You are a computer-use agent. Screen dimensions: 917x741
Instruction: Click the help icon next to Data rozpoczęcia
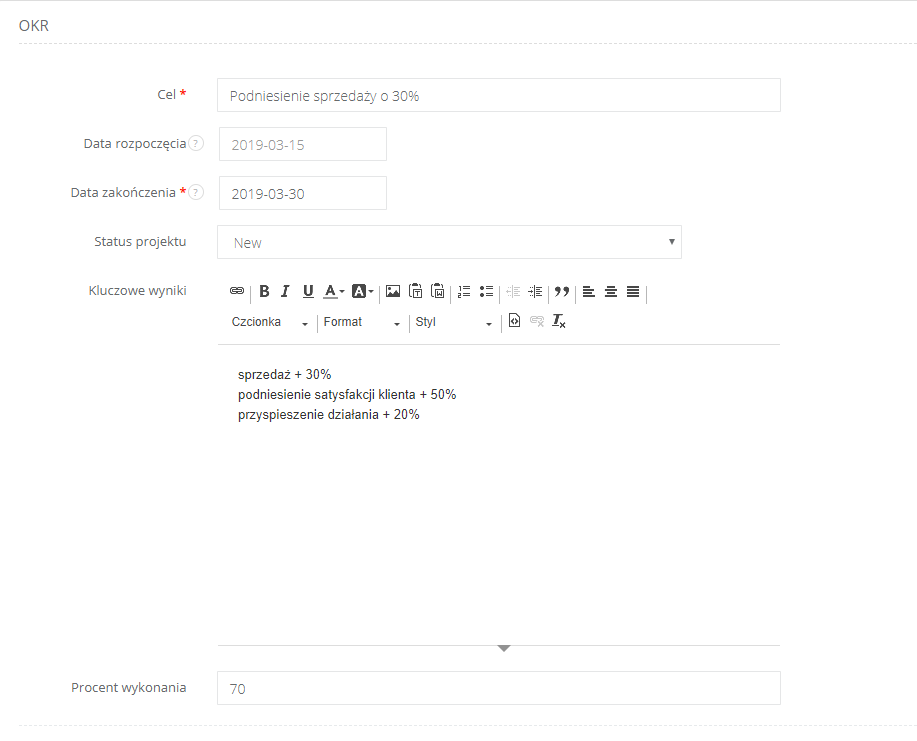[197, 143]
